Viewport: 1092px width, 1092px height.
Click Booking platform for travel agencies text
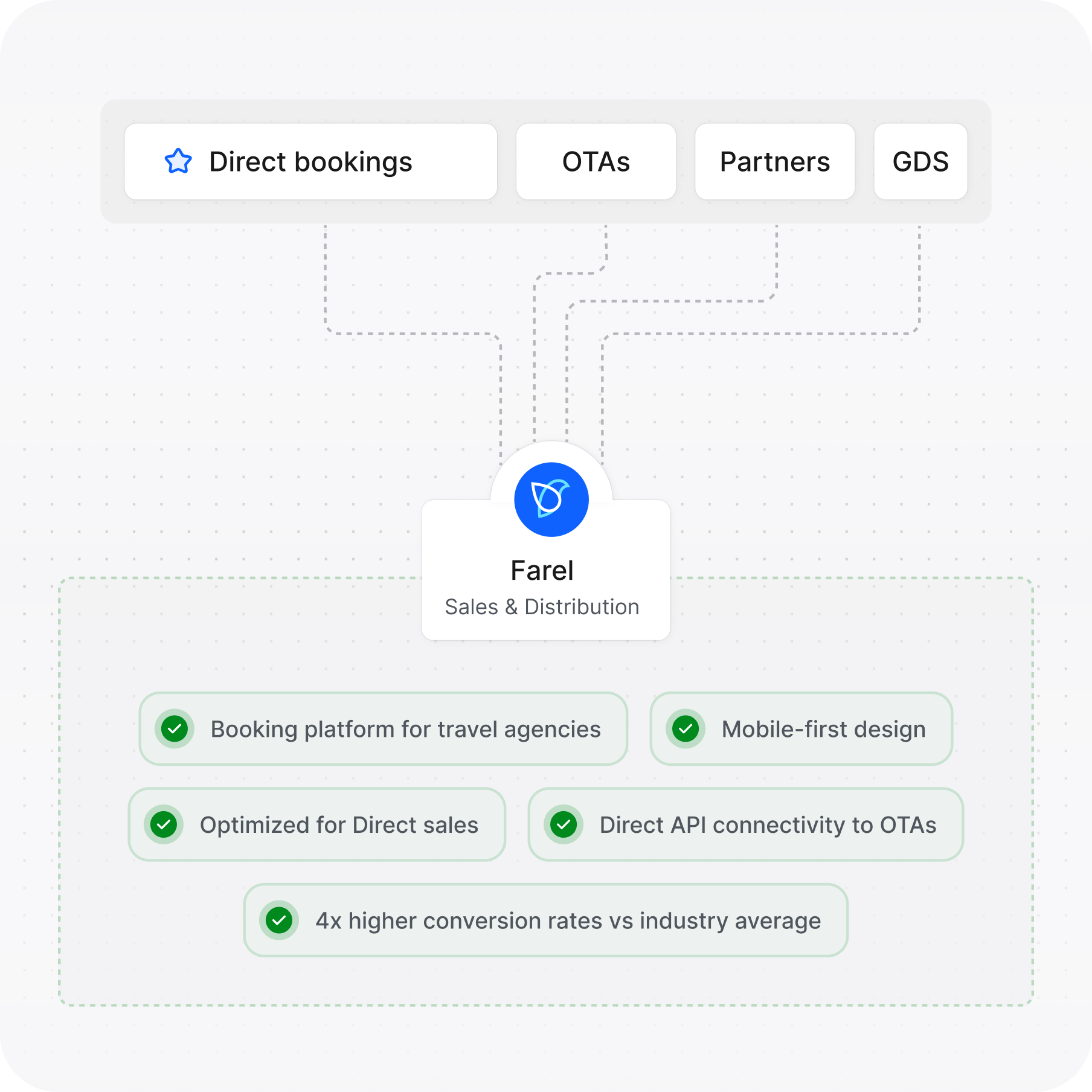click(405, 730)
